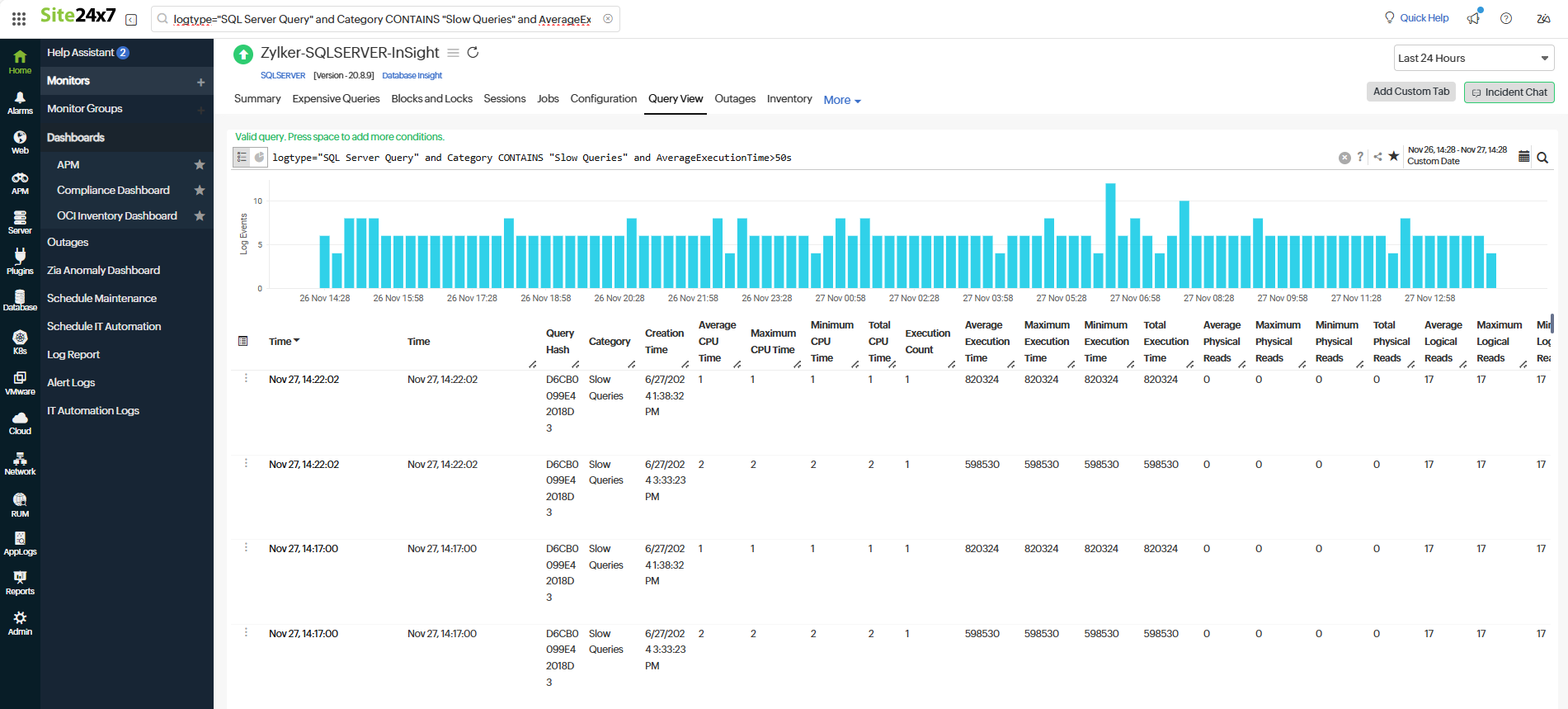Favorite the APM dashboard with its star
The height and width of the screenshot is (709, 1568).
(200, 165)
